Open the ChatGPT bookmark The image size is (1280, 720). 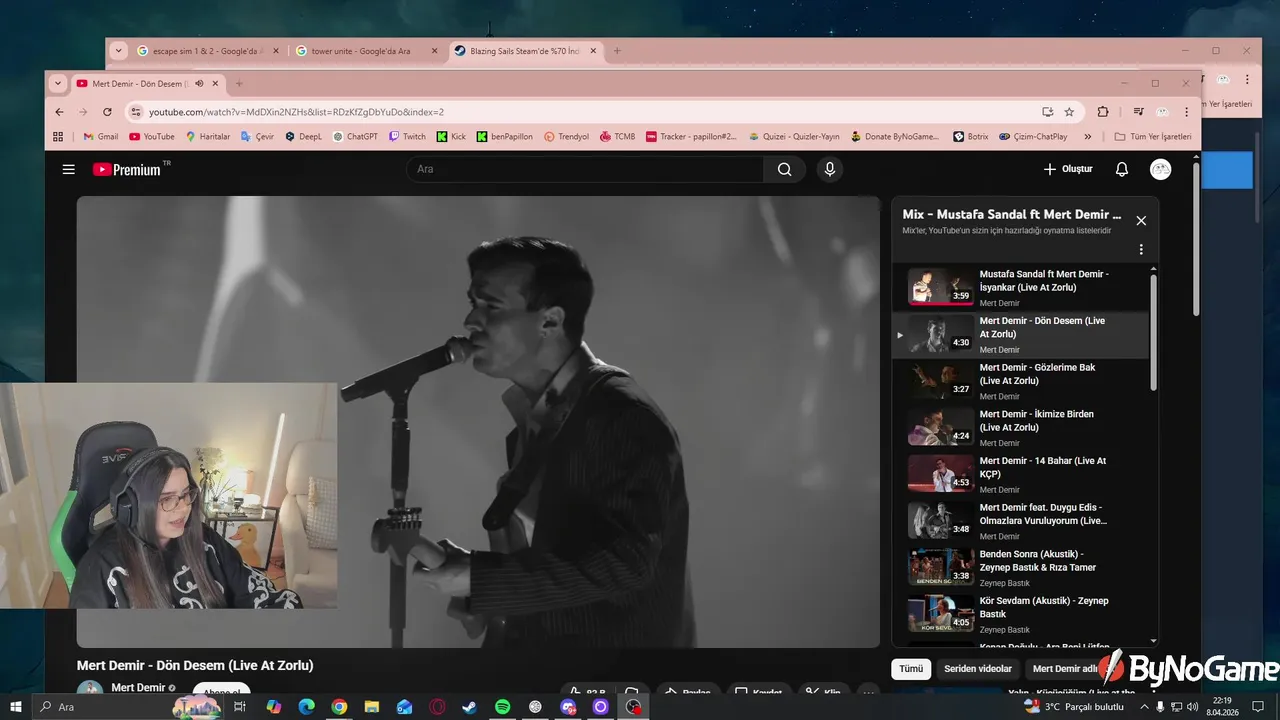point(355,137)
